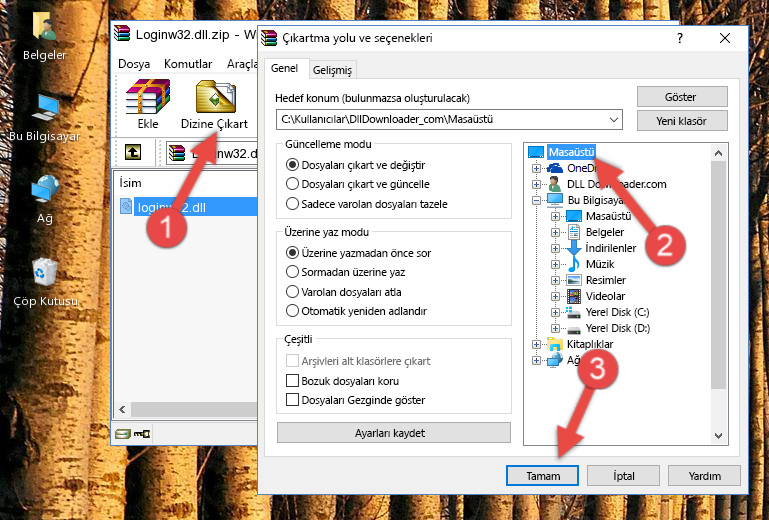Choose Sormadan üzerine yaz radio button

click(x=293, y=272)
